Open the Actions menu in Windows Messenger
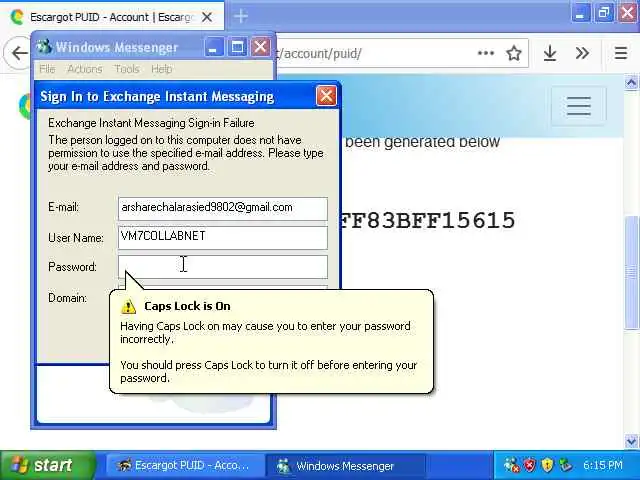640x480 pixels. (x=84, y=69)
